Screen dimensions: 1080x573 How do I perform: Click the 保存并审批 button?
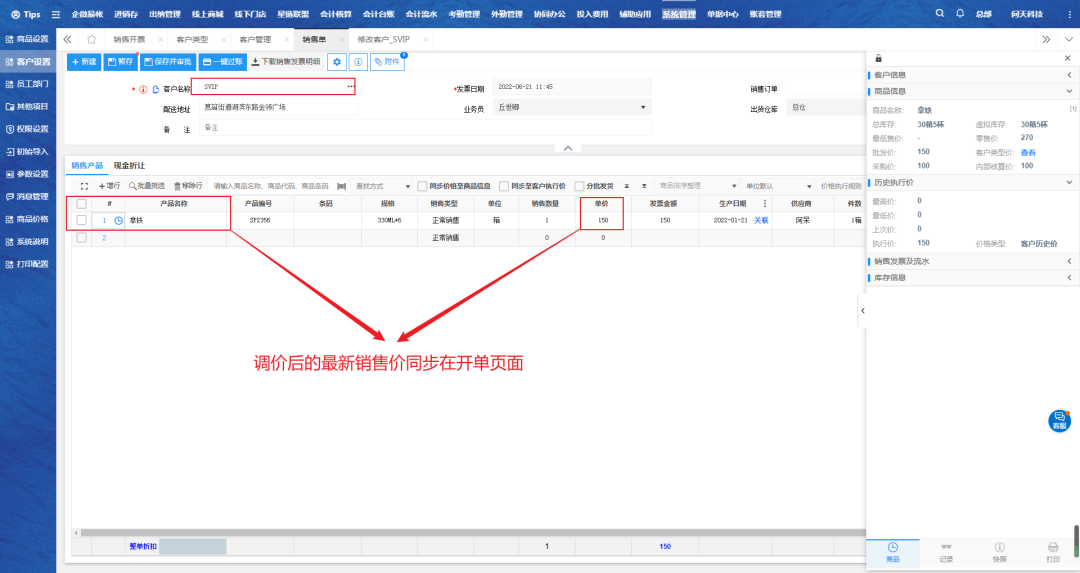(x=167, y=62)
